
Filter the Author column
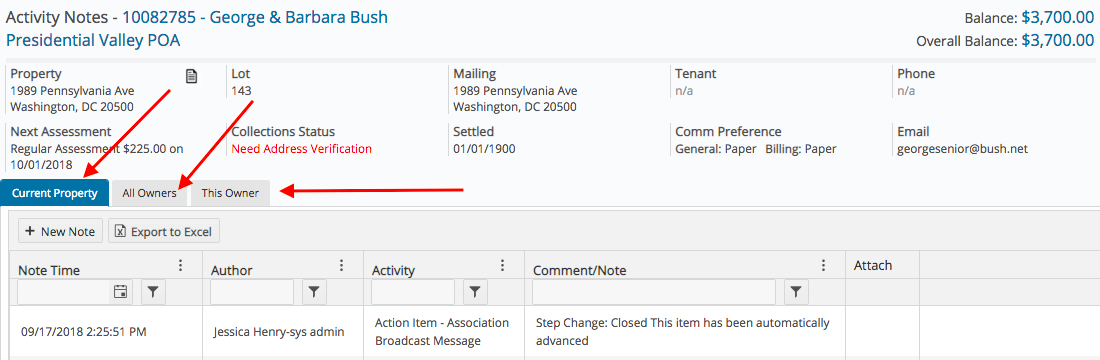point(314,293)
